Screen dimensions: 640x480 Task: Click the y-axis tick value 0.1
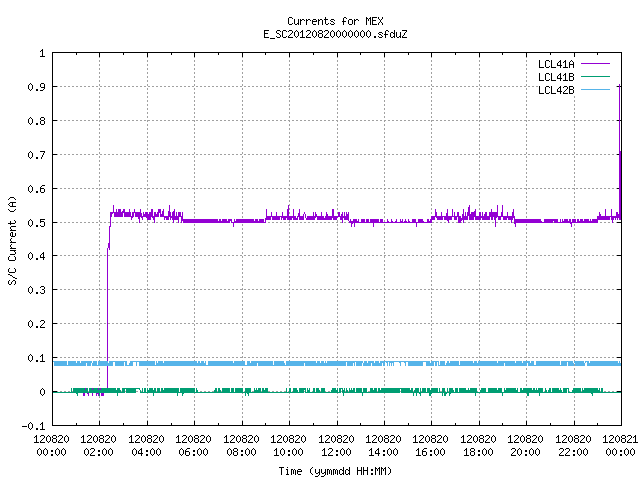[x=36, y=358]
